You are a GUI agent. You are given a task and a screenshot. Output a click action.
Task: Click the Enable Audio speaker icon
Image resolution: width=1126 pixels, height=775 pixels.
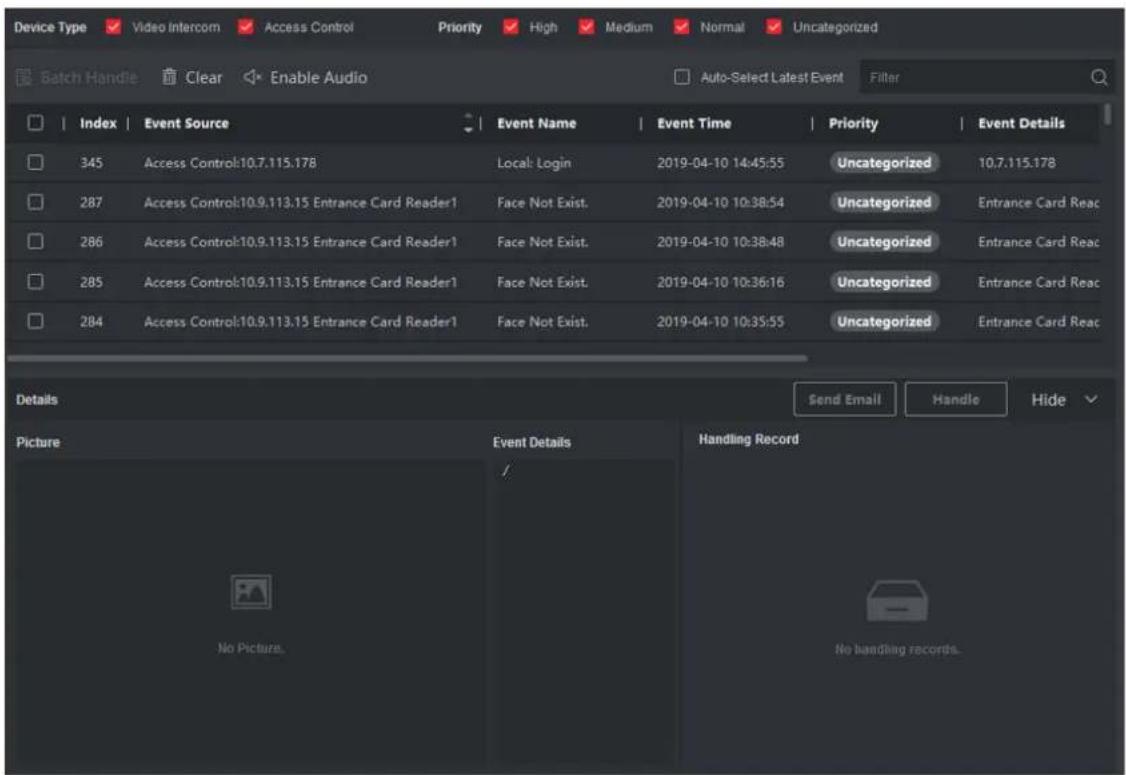pos(252,77)
